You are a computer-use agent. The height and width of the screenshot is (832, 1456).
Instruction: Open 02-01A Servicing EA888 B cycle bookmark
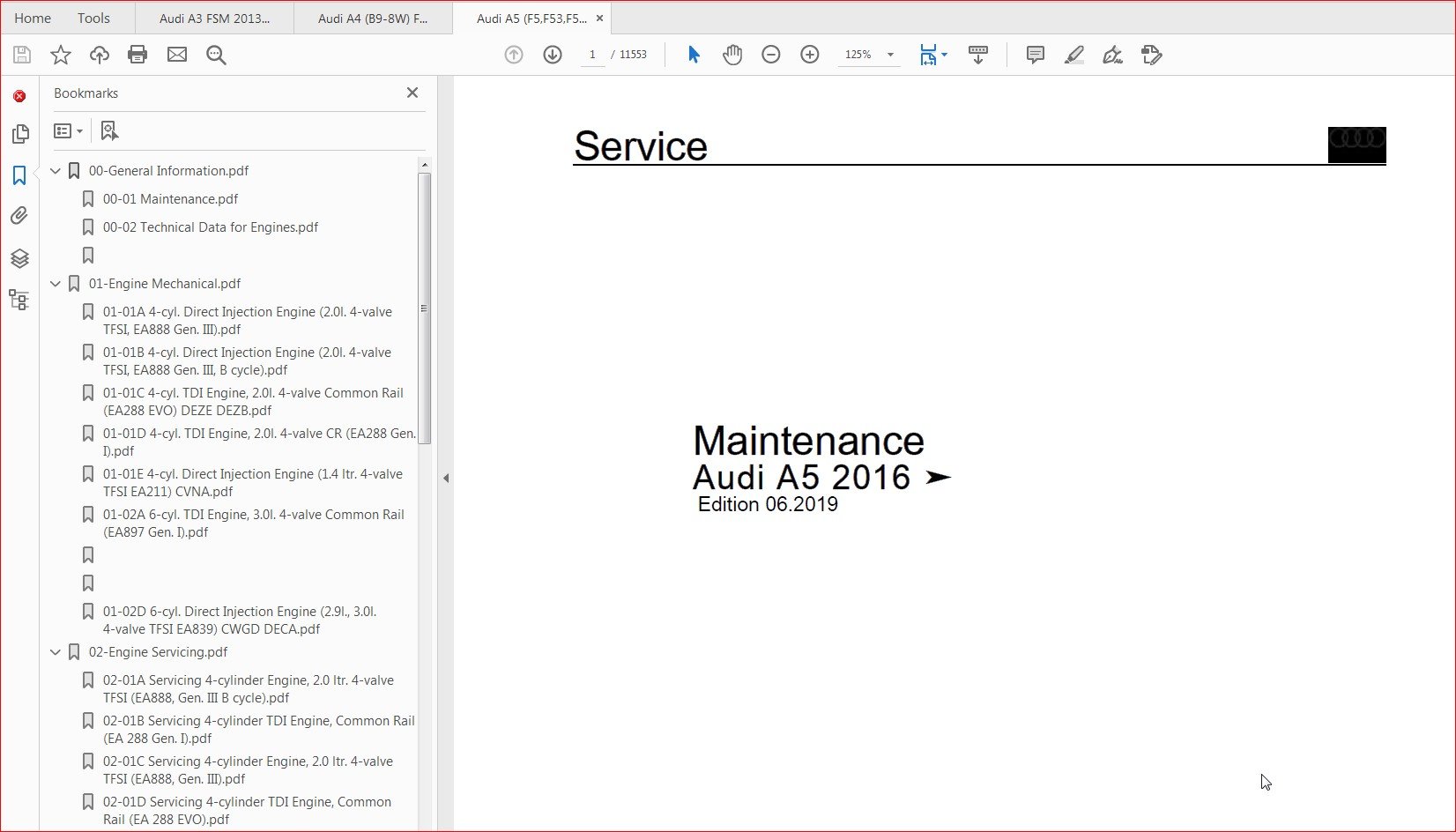(249, 689)
